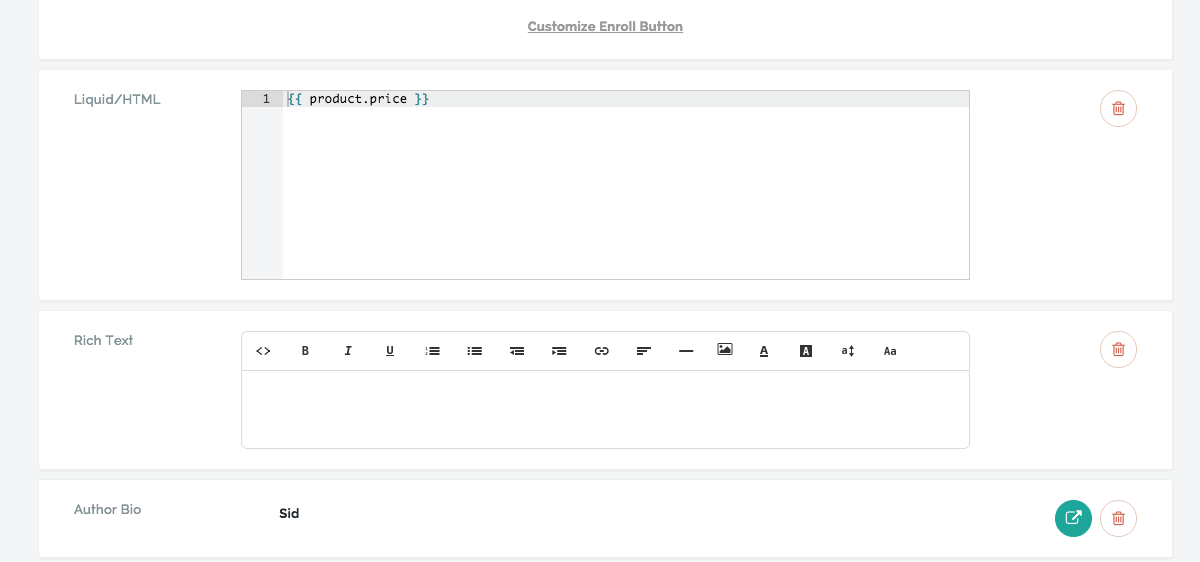Open Author Bio in new window
Screen dimensions: 1200x562
coord(1073,518)
